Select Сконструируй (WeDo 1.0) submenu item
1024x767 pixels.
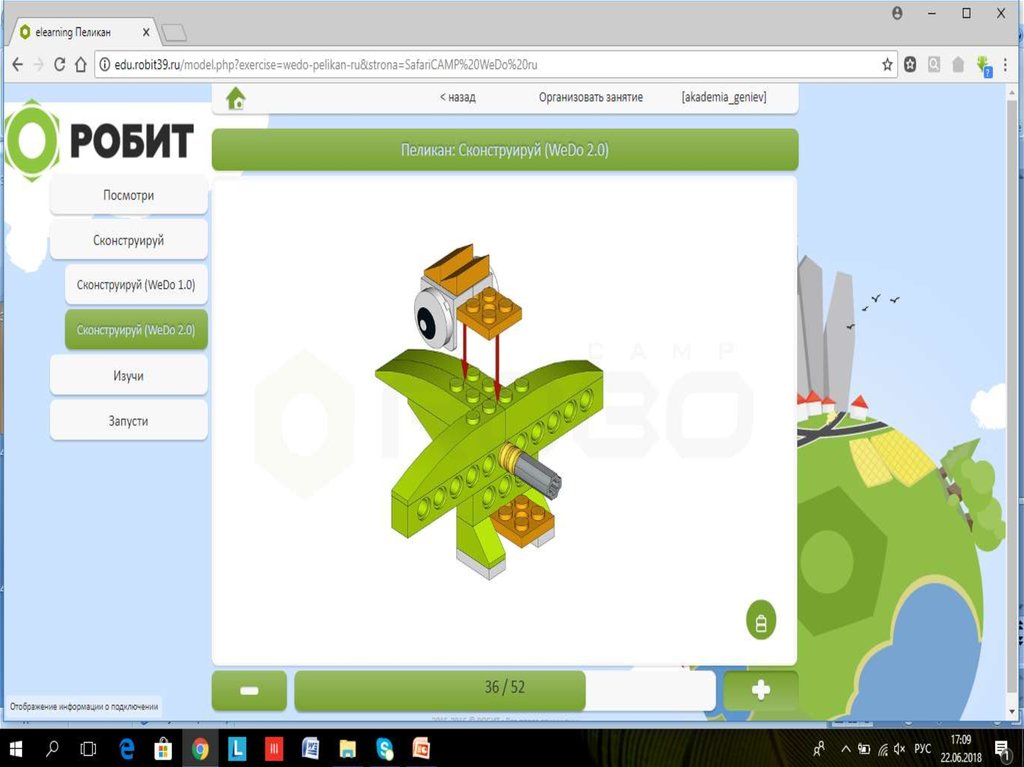(136, 285)
